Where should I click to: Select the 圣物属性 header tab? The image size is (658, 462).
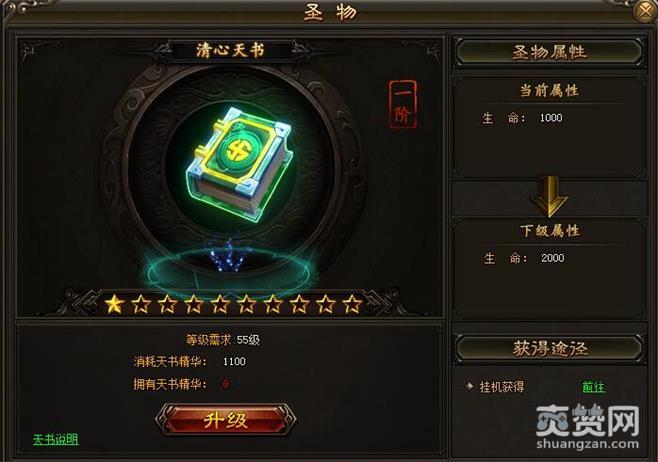(x=549, y=52)
